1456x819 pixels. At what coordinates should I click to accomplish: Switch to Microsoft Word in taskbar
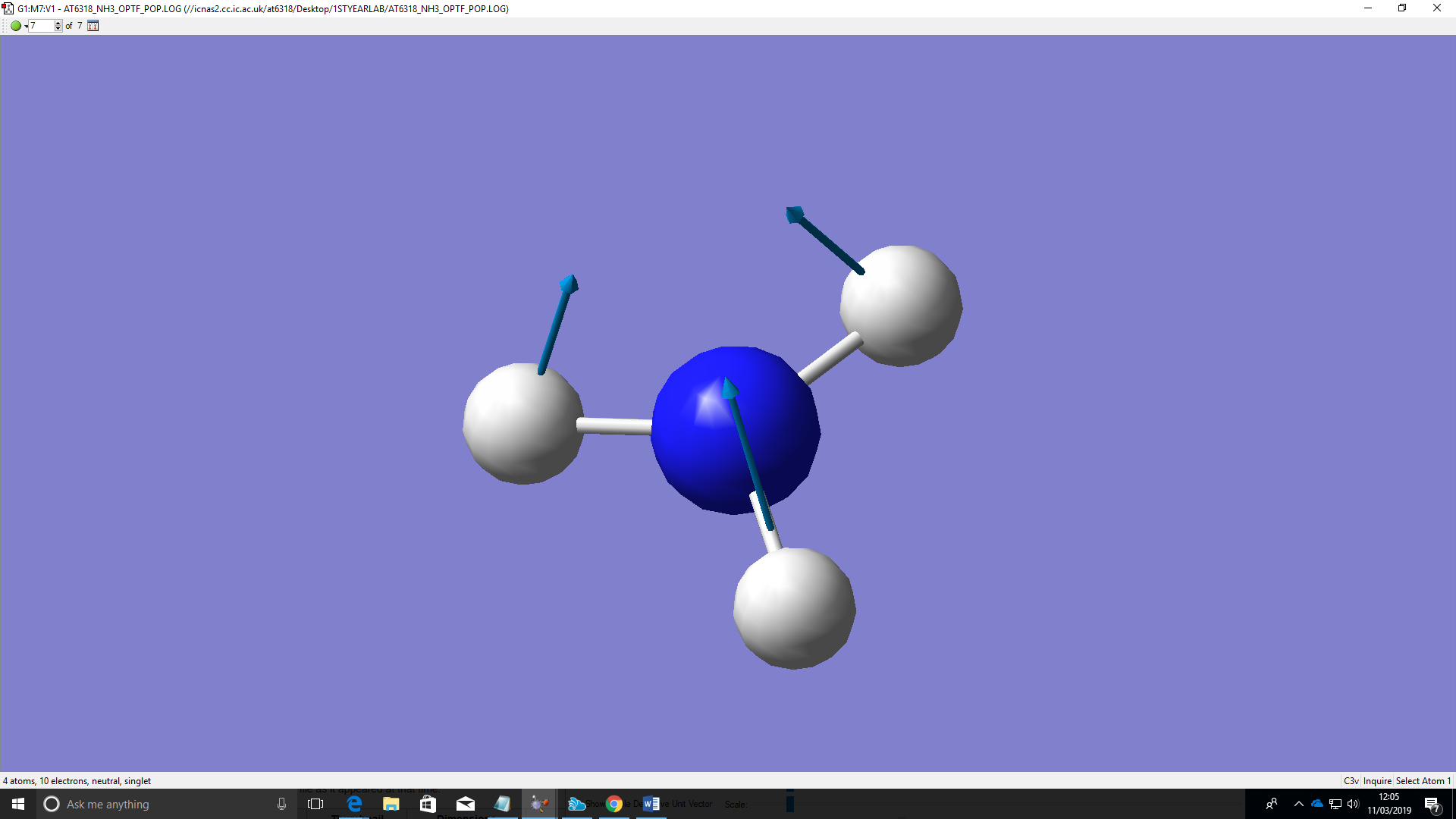tap(651, 804)
